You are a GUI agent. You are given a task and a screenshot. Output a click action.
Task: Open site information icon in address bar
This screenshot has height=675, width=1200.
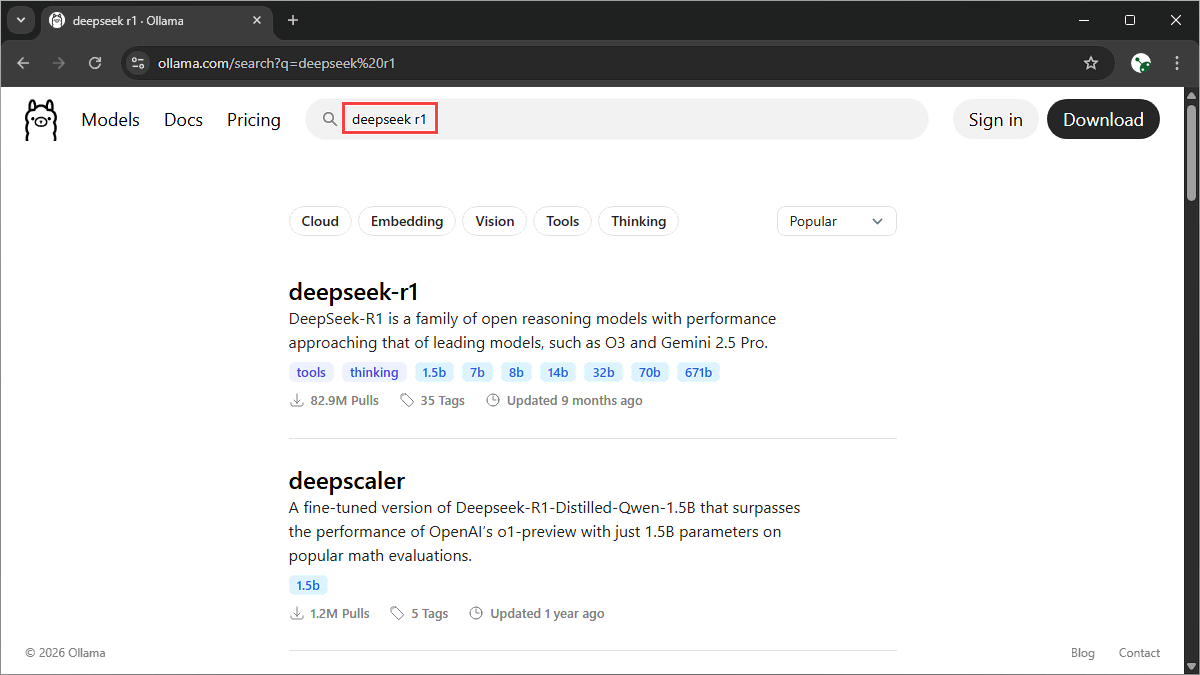pyautogui.click(x=139, y=63)
